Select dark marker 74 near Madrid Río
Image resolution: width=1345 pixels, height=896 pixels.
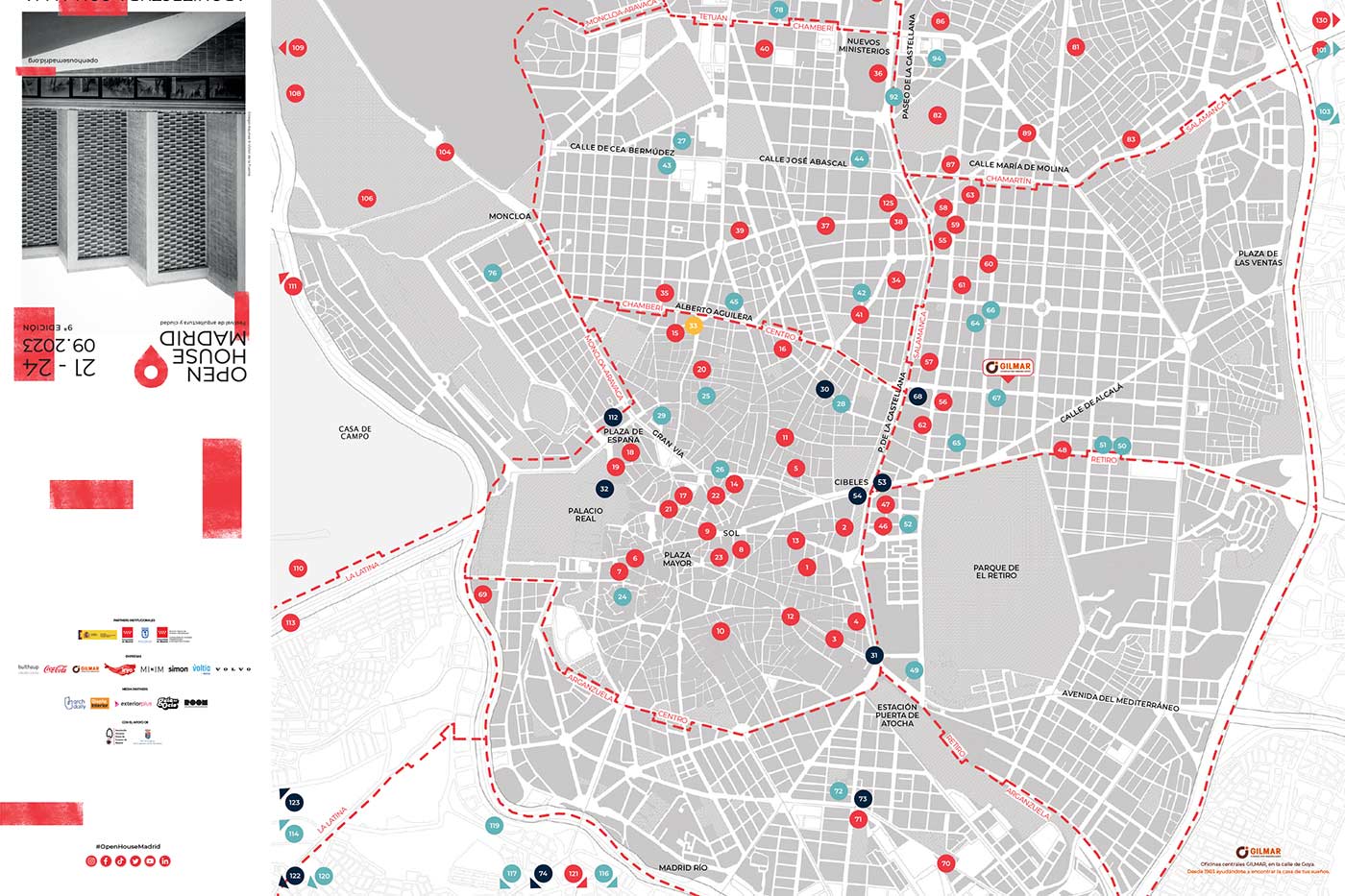pos(543,873)
